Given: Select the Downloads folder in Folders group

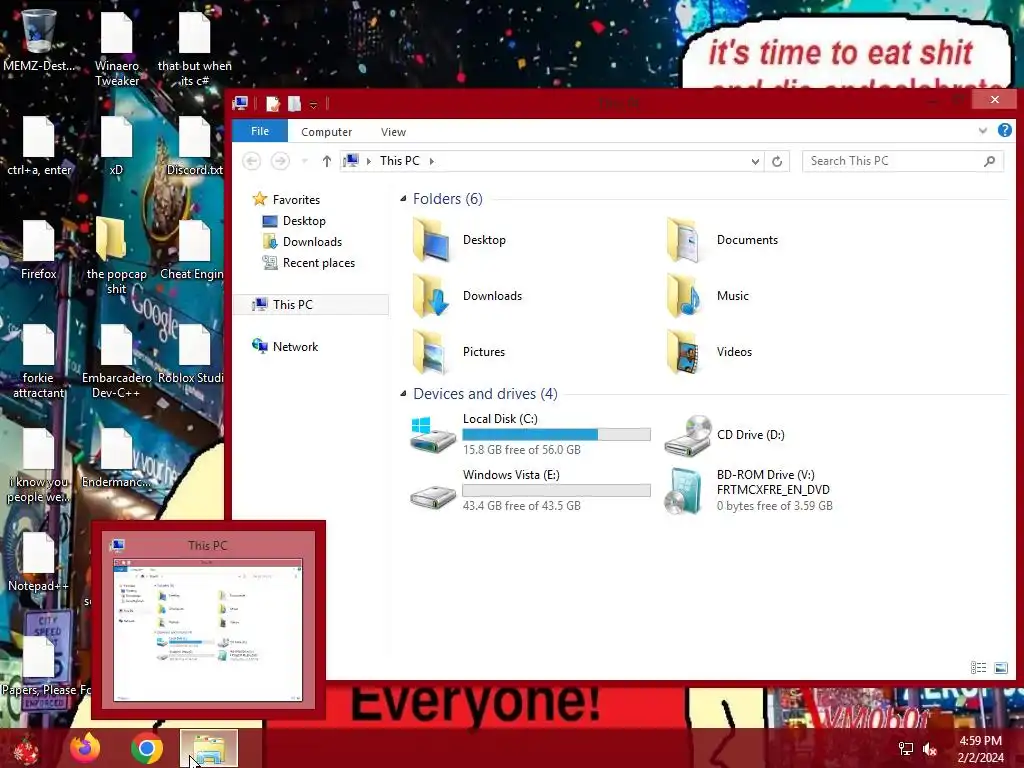Looking at the screenshot, I should tap(468, 296).
